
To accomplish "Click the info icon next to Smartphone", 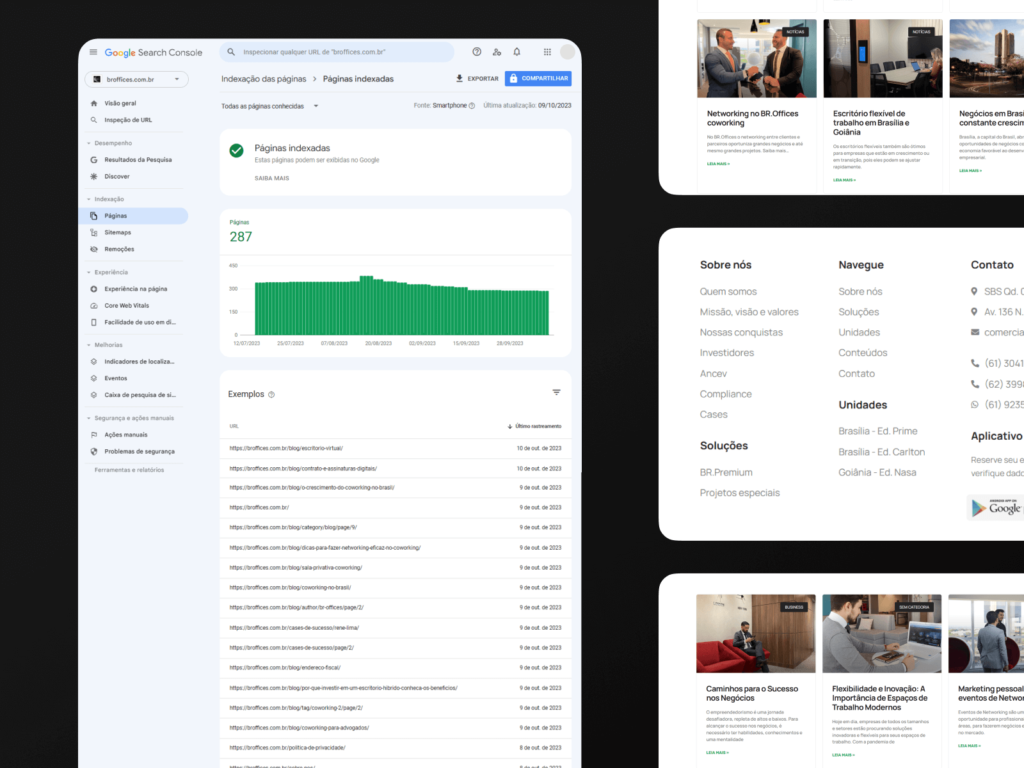I will [472, 106].
